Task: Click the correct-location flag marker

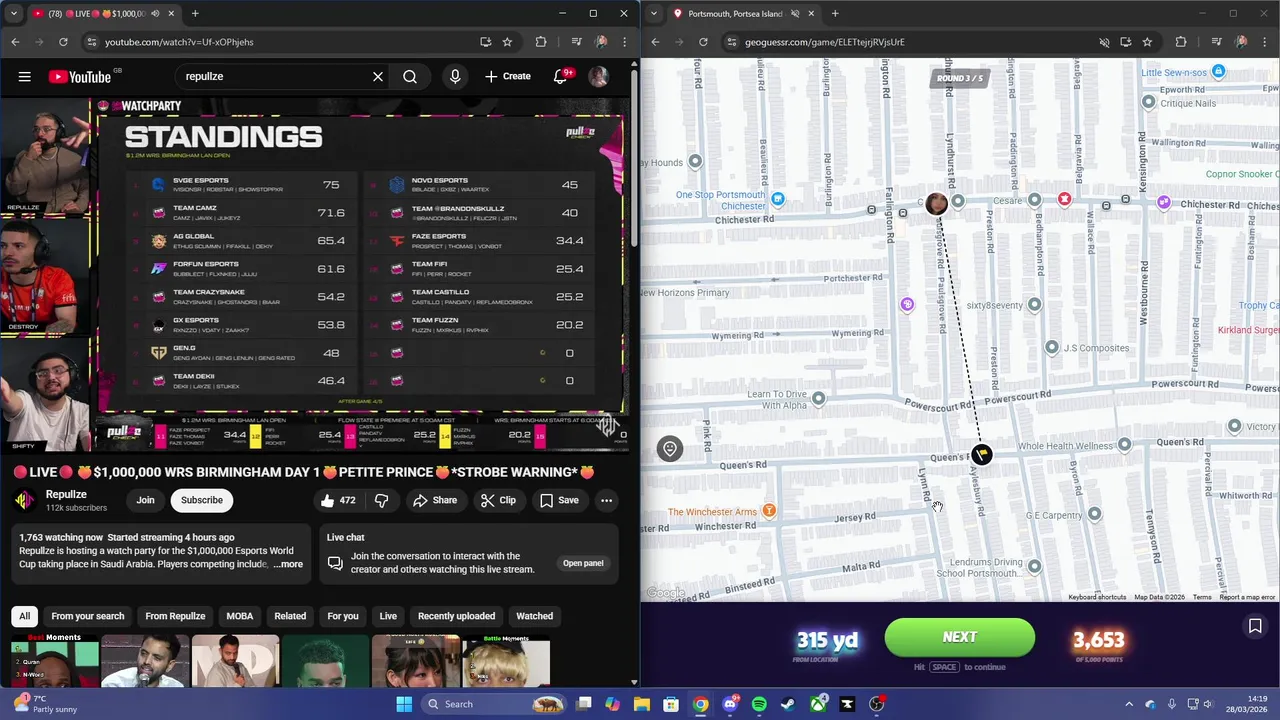Action: pyautogui.click(x=981, y=455)
